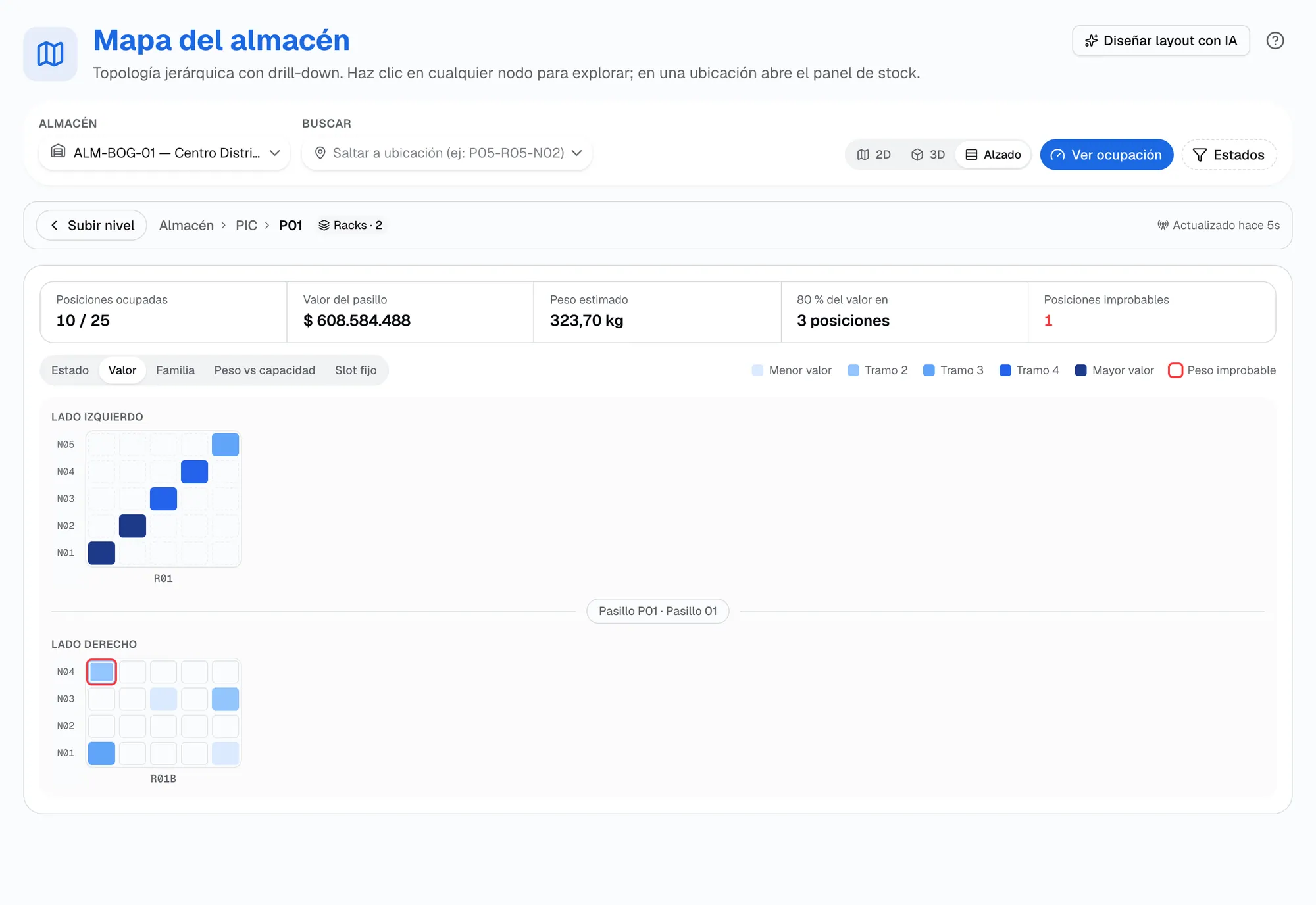Image resolution: width=1316 pixels, height=905 pixels.
Task: Click the Valor del pasillo amount $ 608.584.488
Action: point(357,321)
